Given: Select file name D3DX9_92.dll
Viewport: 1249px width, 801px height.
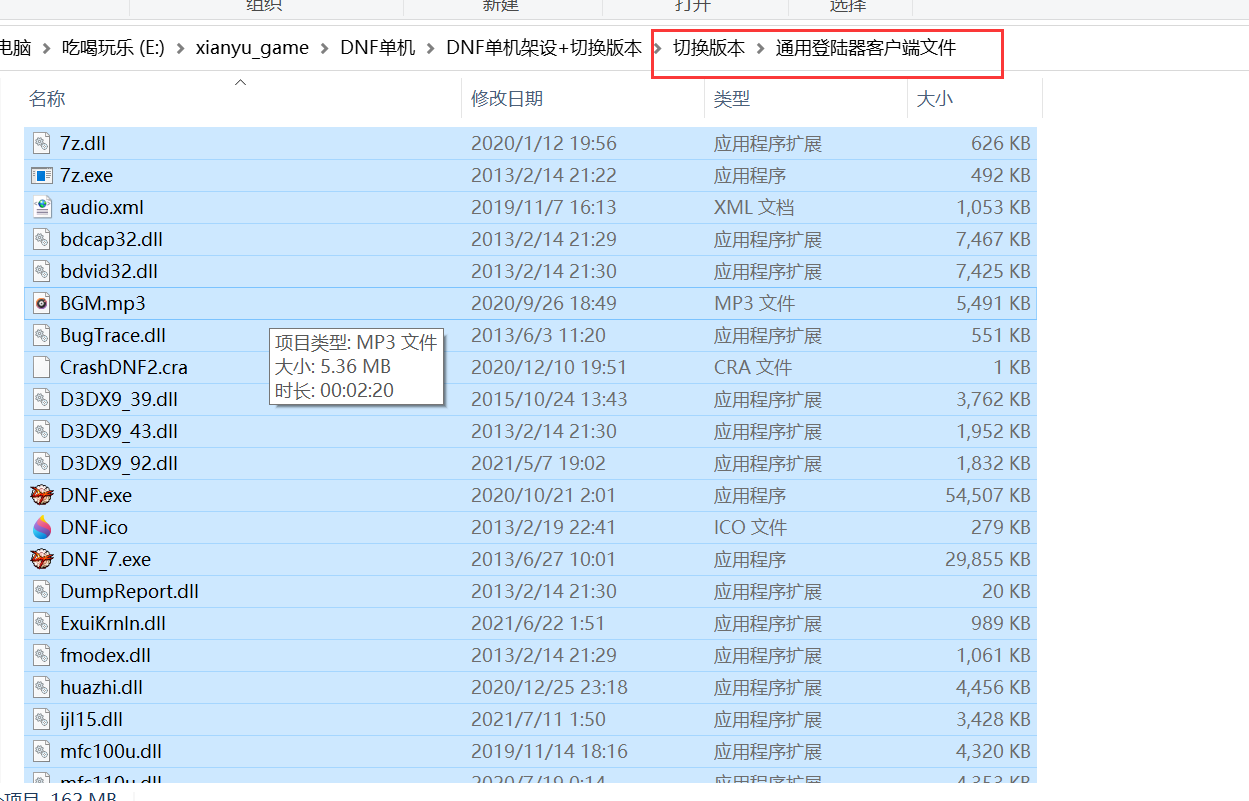Looking at the screenshot, I should point(119,463).
